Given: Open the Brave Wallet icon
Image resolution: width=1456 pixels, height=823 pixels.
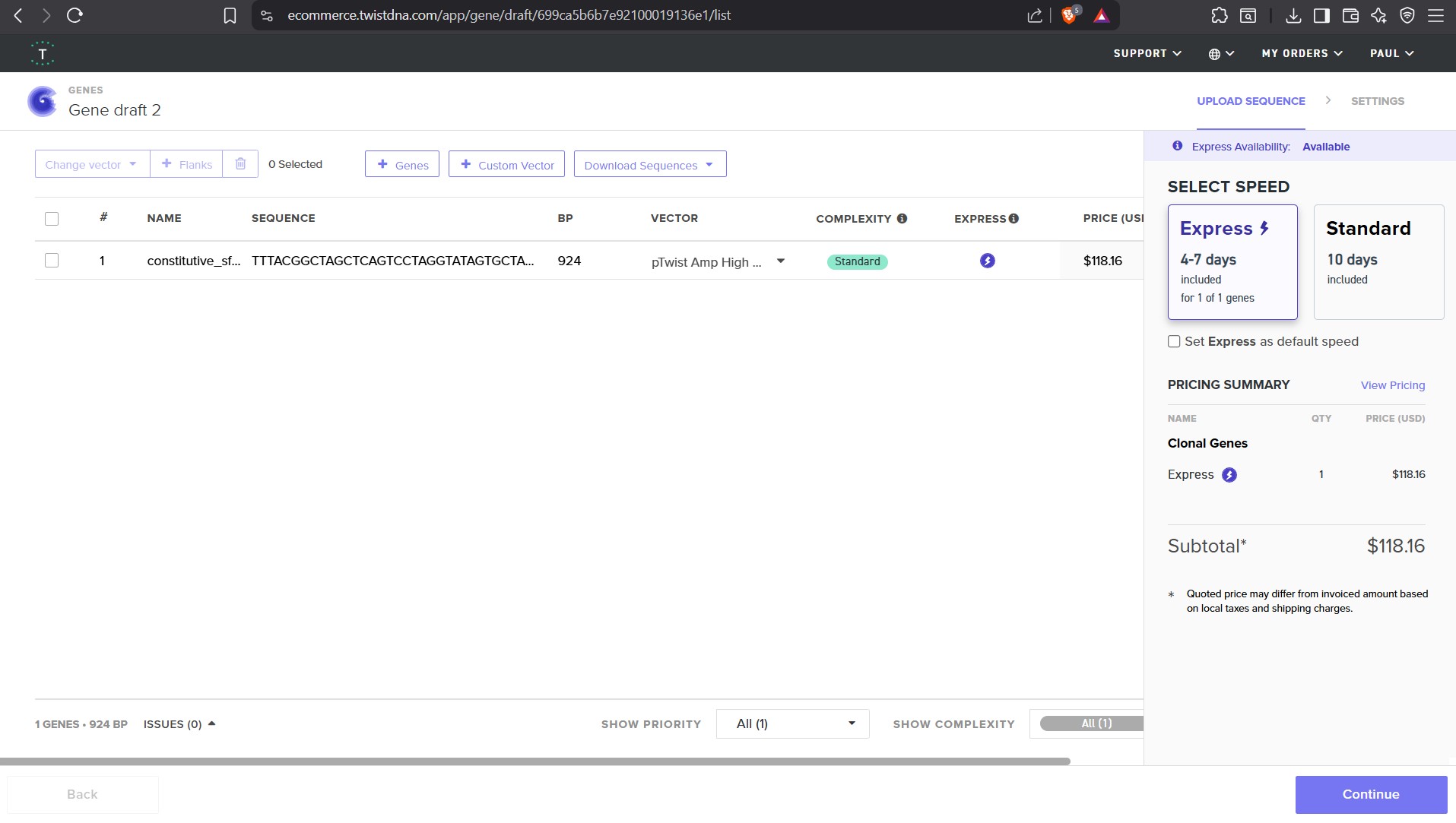Looking at the screenshot, I should 1350,15.
